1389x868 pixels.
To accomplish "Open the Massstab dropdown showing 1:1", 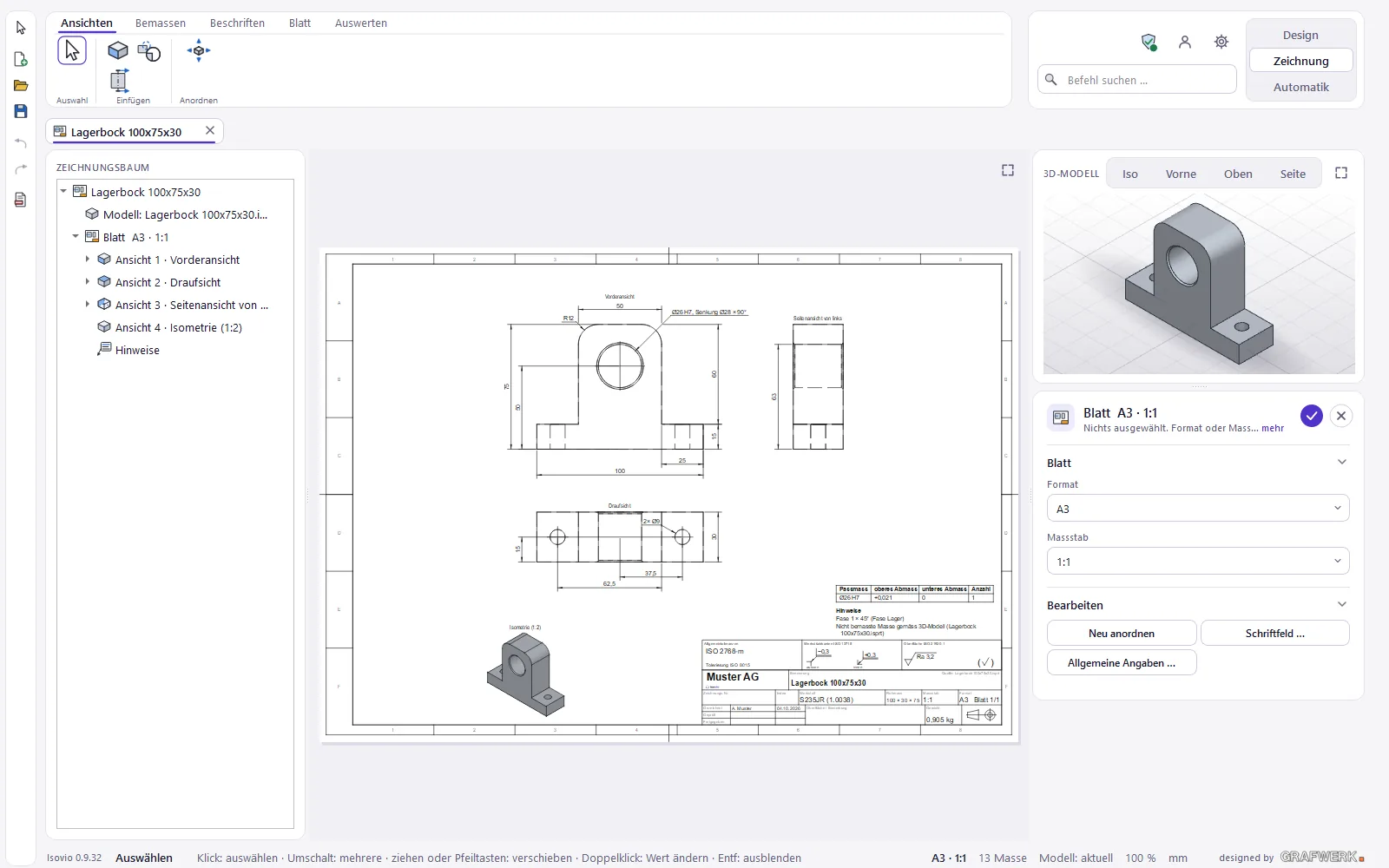I will pos(1198,562).
